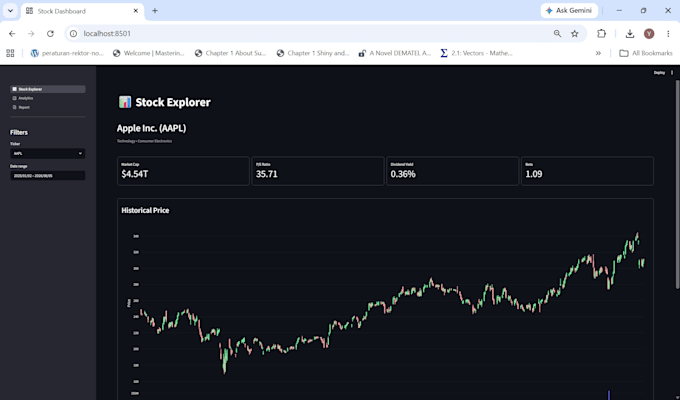Click the P/E Ratio value 35.71
The height and width of the screenshot is (400, 680).
267,174
